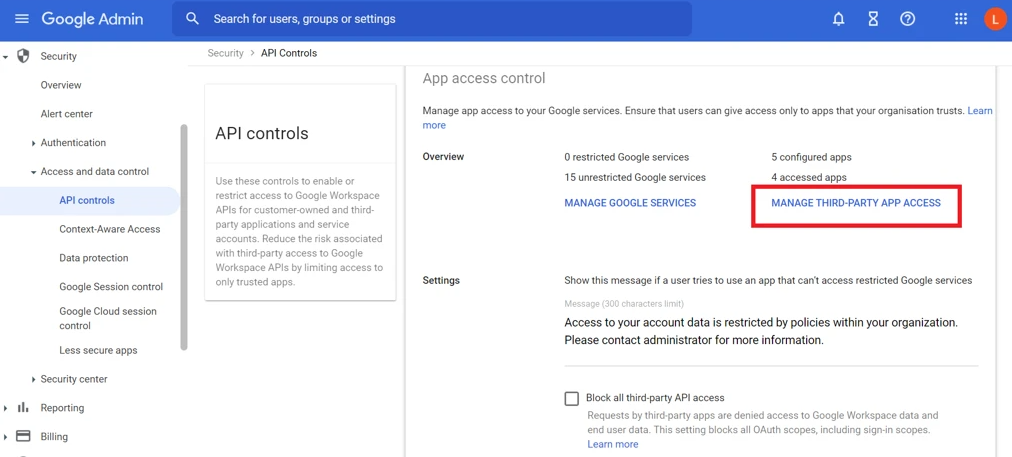Open Context-Aware Access in sidebar

(109, 229)
